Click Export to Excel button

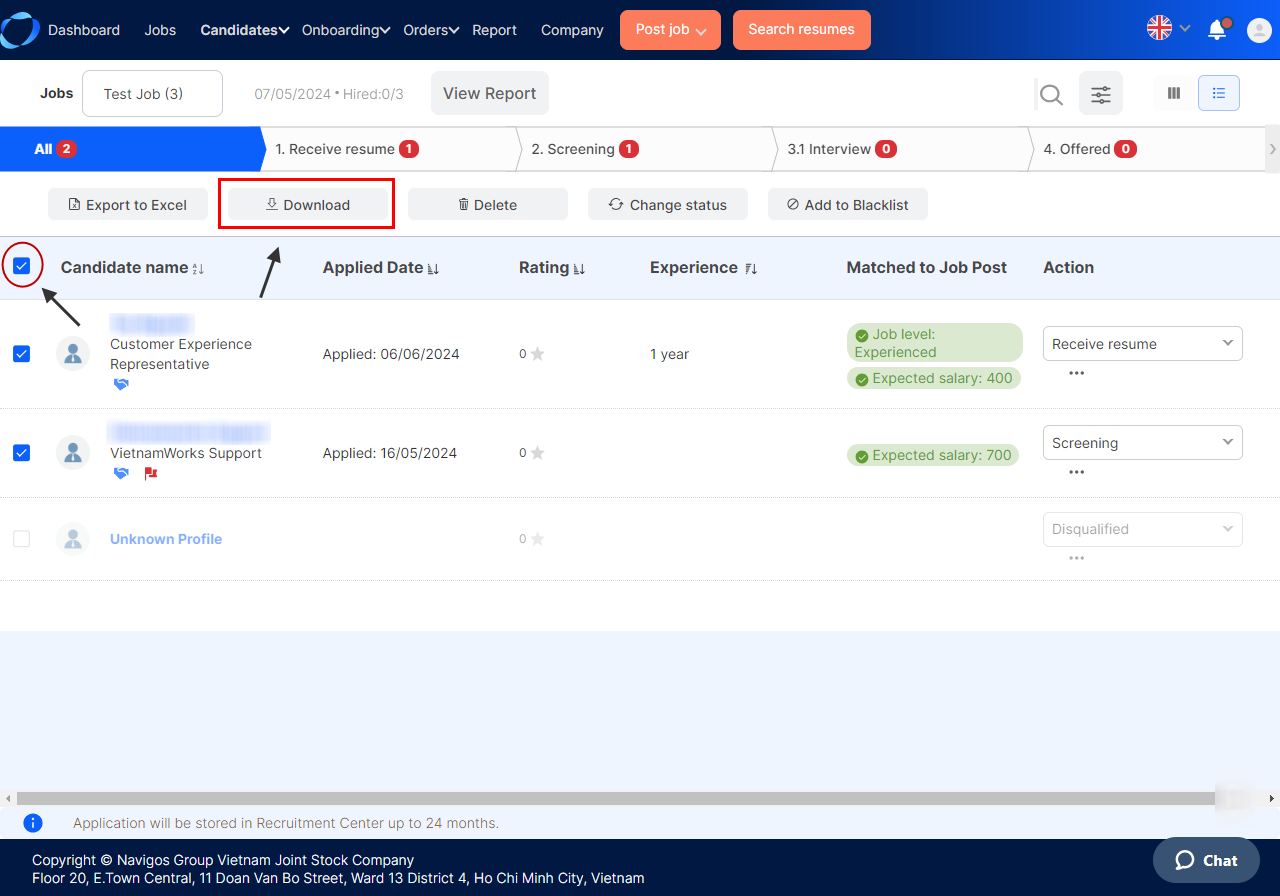coord(128,205)
